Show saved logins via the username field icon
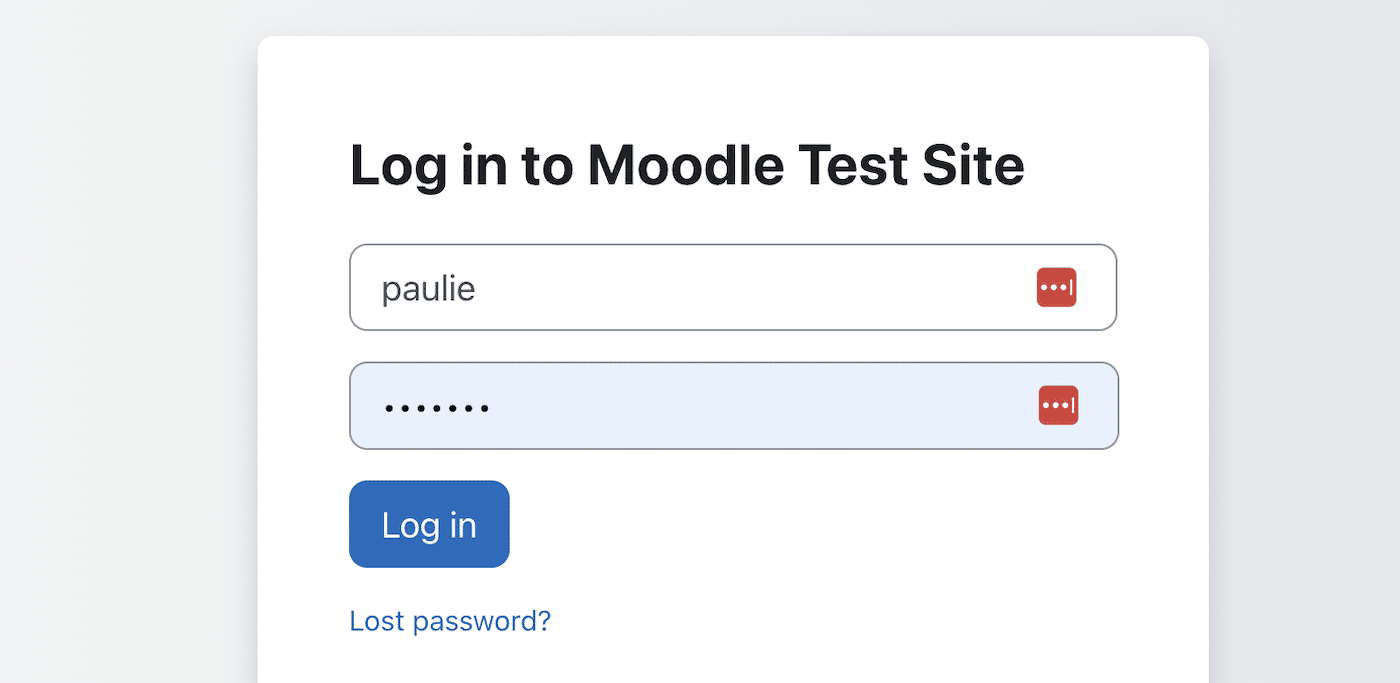The width and height of the screenshot is (1400, 683). pos(1056,288)
